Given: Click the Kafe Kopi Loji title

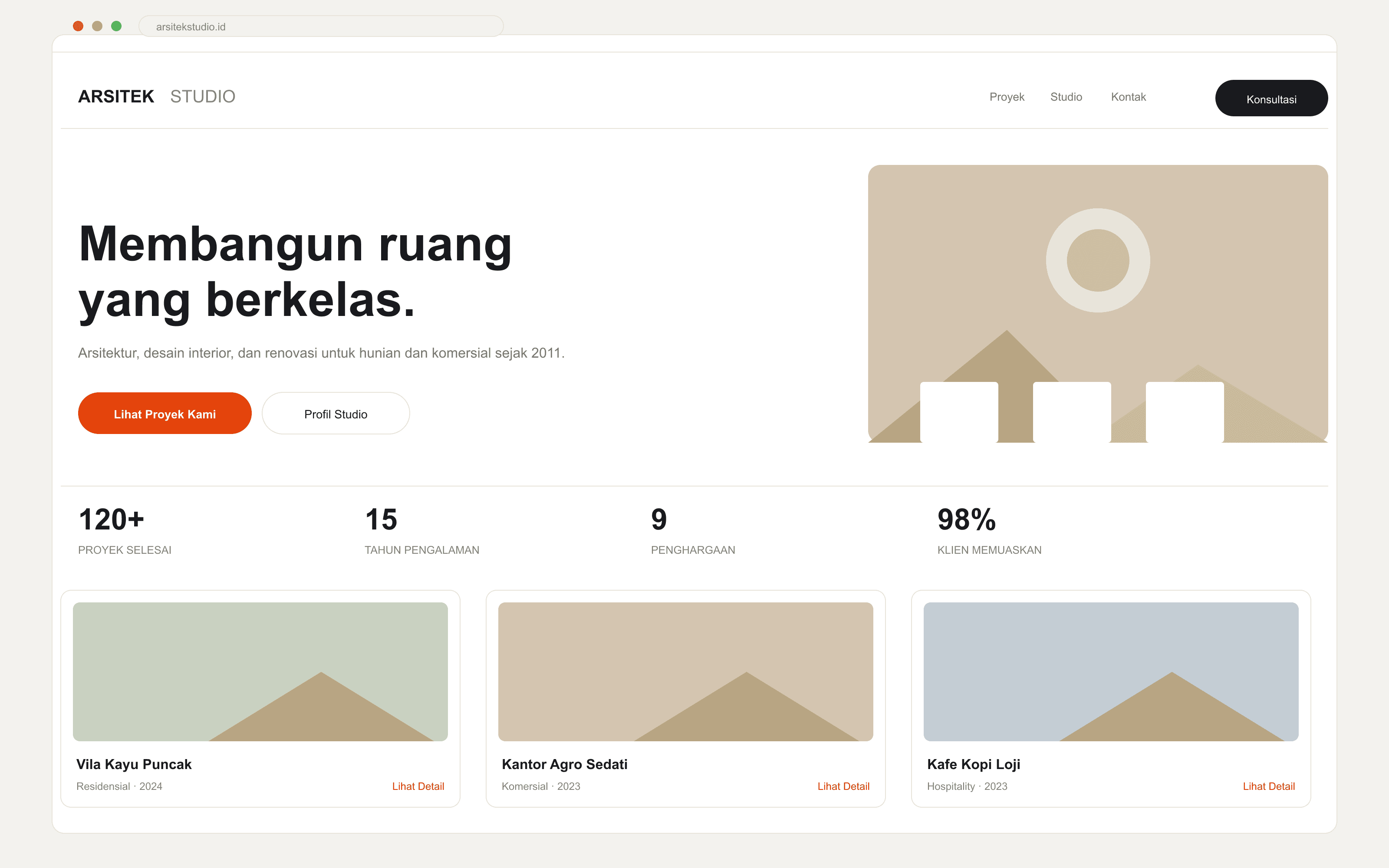Looking at the screenshot, I should (974, 764).
